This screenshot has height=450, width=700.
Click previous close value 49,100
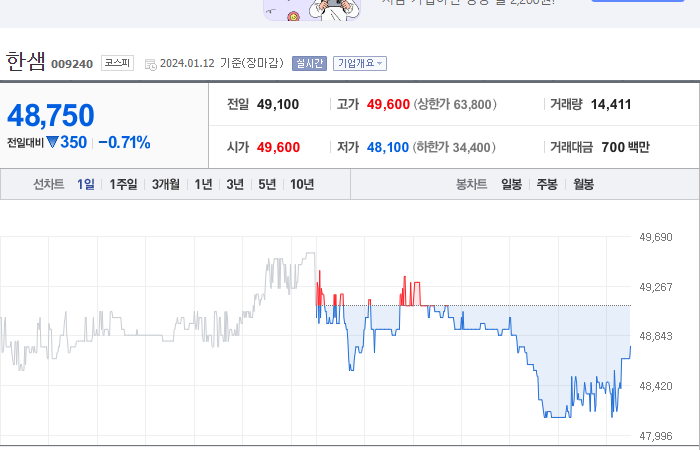point(278,104)
